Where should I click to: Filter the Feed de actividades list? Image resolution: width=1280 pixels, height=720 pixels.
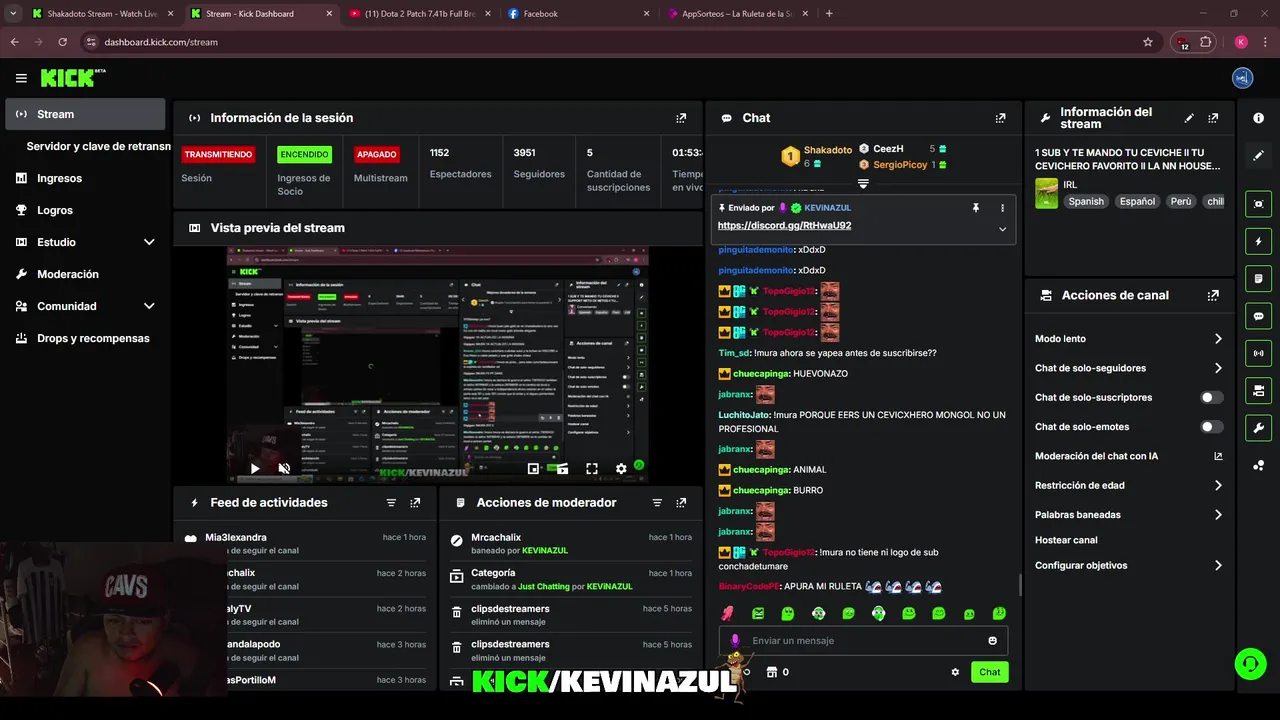(391, 503)
